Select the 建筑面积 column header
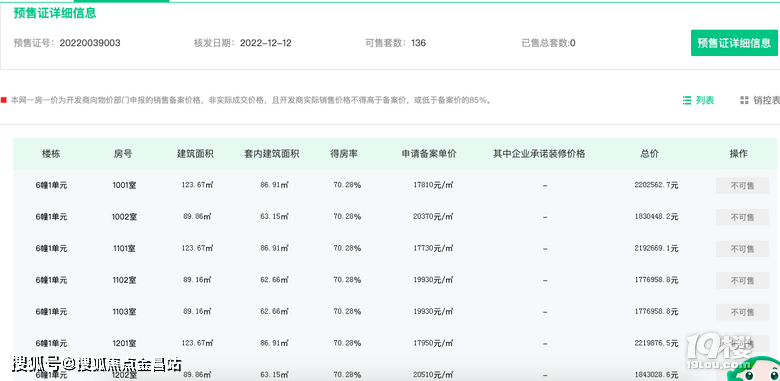This screenshot has width=780, height=381. click(x=195, y=154)
